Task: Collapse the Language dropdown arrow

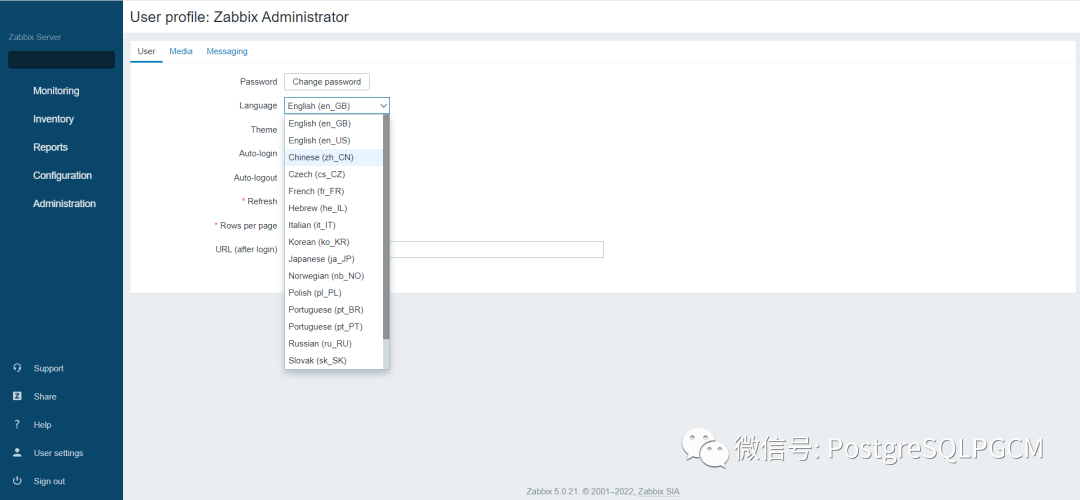Action: 384,106
